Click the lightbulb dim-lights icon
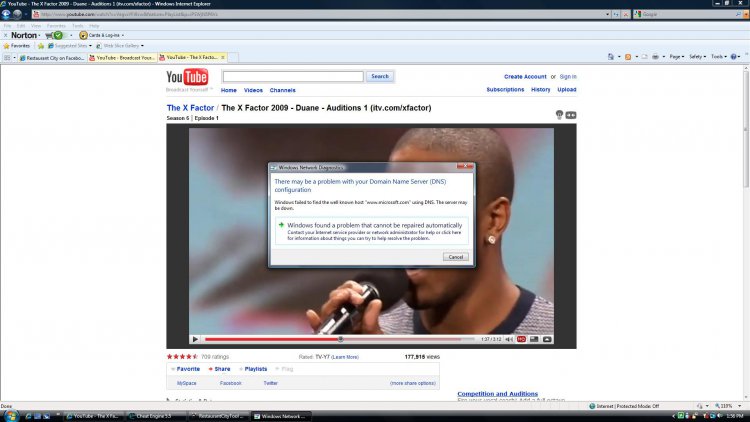750x422 pixels. pyautogui.click(x=559, y=114)
